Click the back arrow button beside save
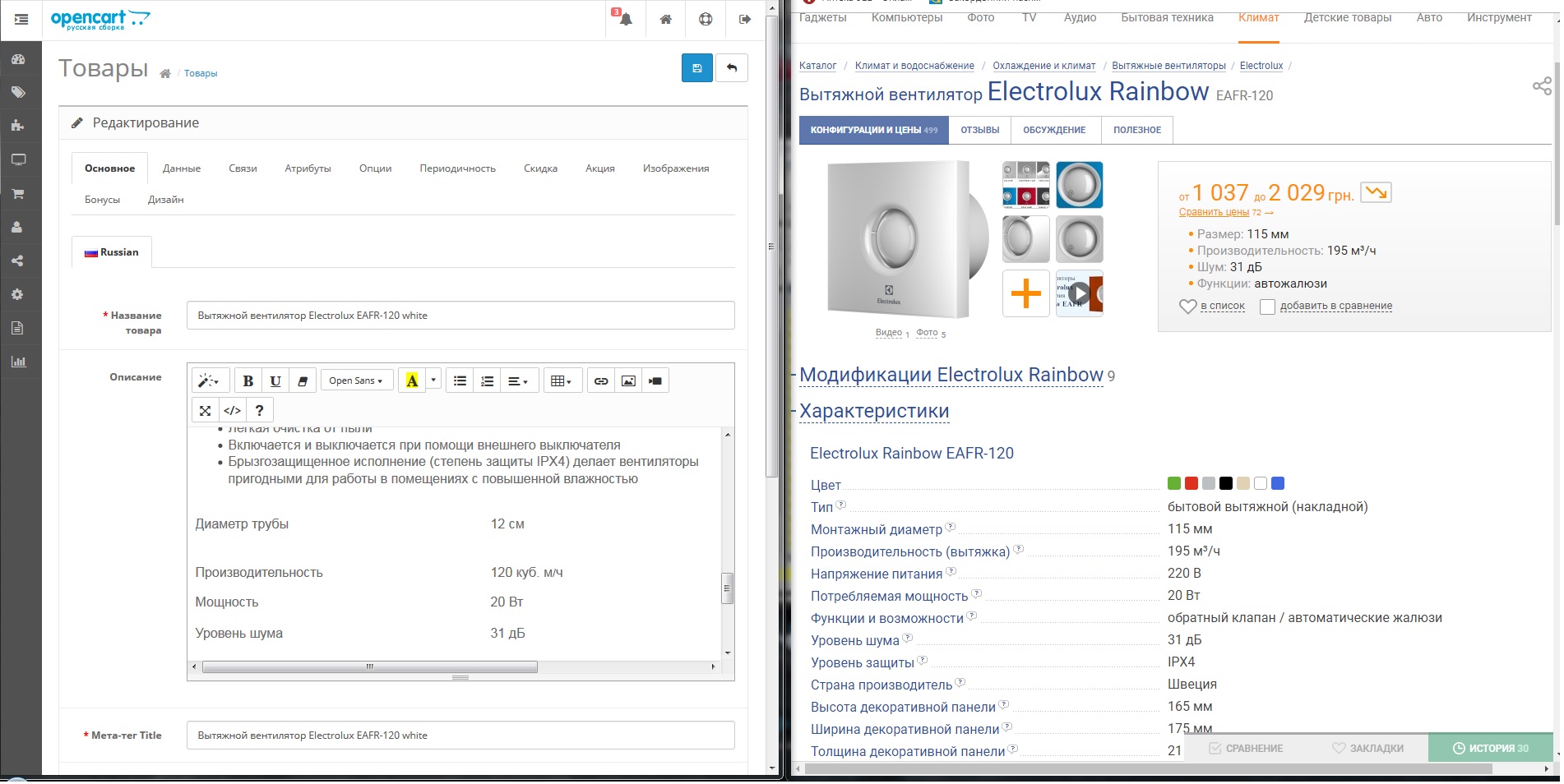The image size is (1564, 784). pos(732,67)
